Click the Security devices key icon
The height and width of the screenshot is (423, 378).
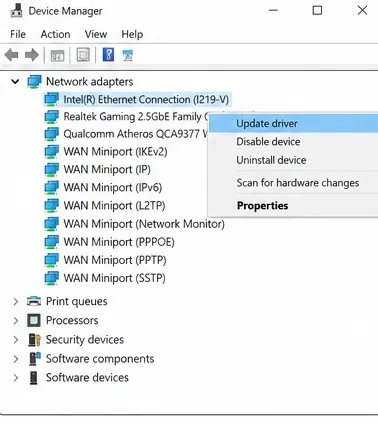coord(34,340)
